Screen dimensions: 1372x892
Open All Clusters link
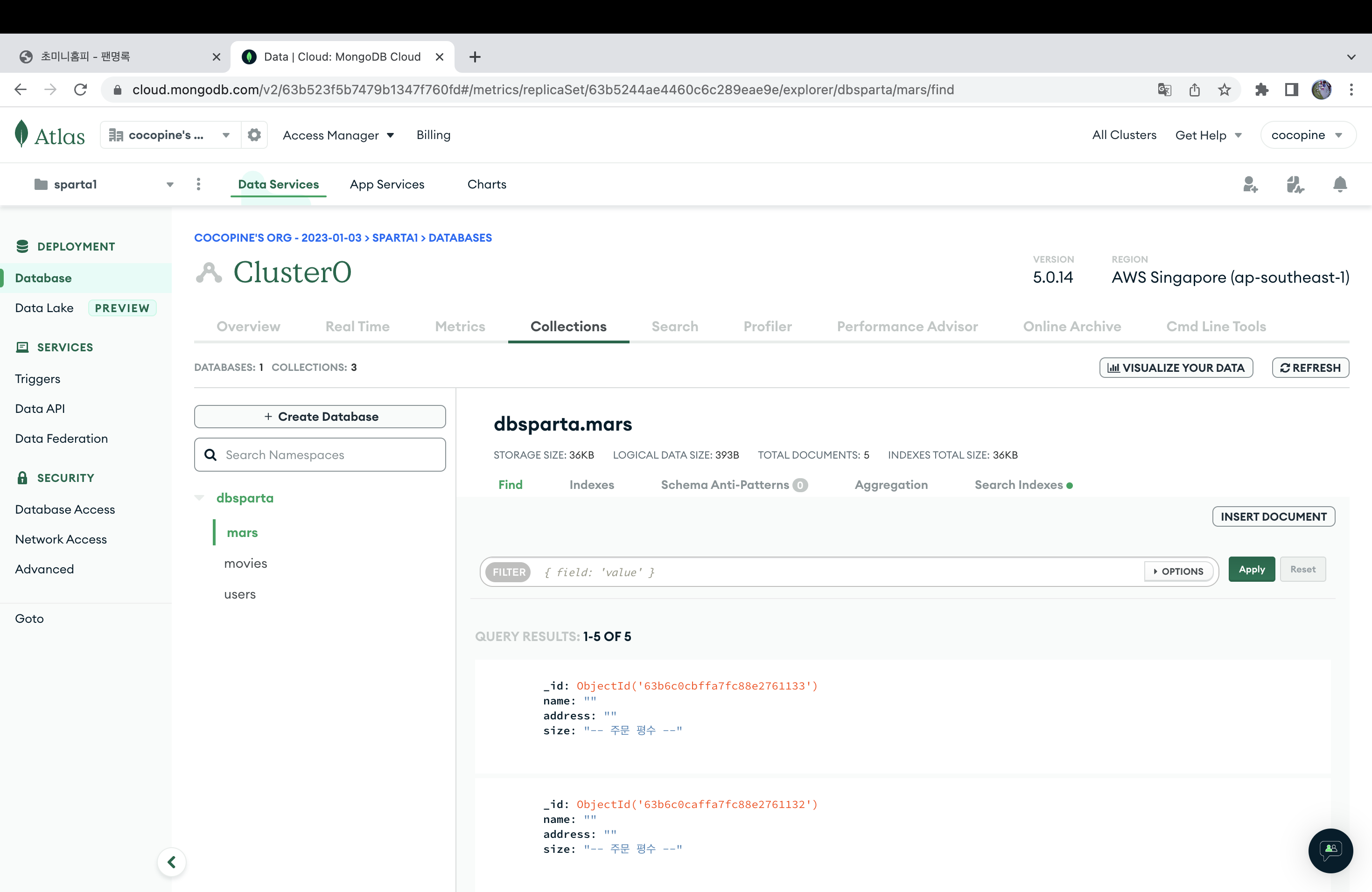pyautogui.click(x=1124, y=135)
